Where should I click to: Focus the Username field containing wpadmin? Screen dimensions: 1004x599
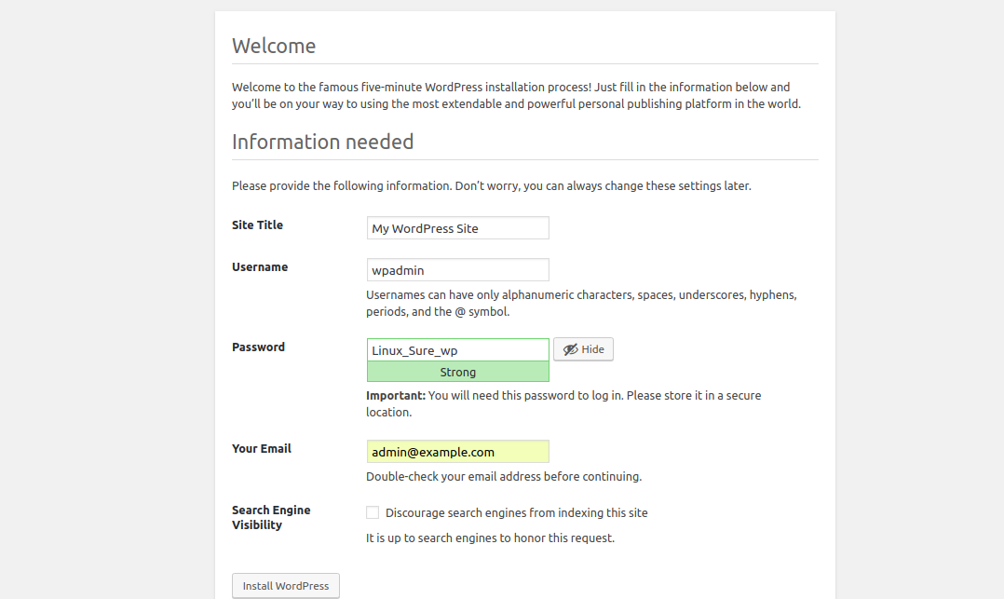458,270
